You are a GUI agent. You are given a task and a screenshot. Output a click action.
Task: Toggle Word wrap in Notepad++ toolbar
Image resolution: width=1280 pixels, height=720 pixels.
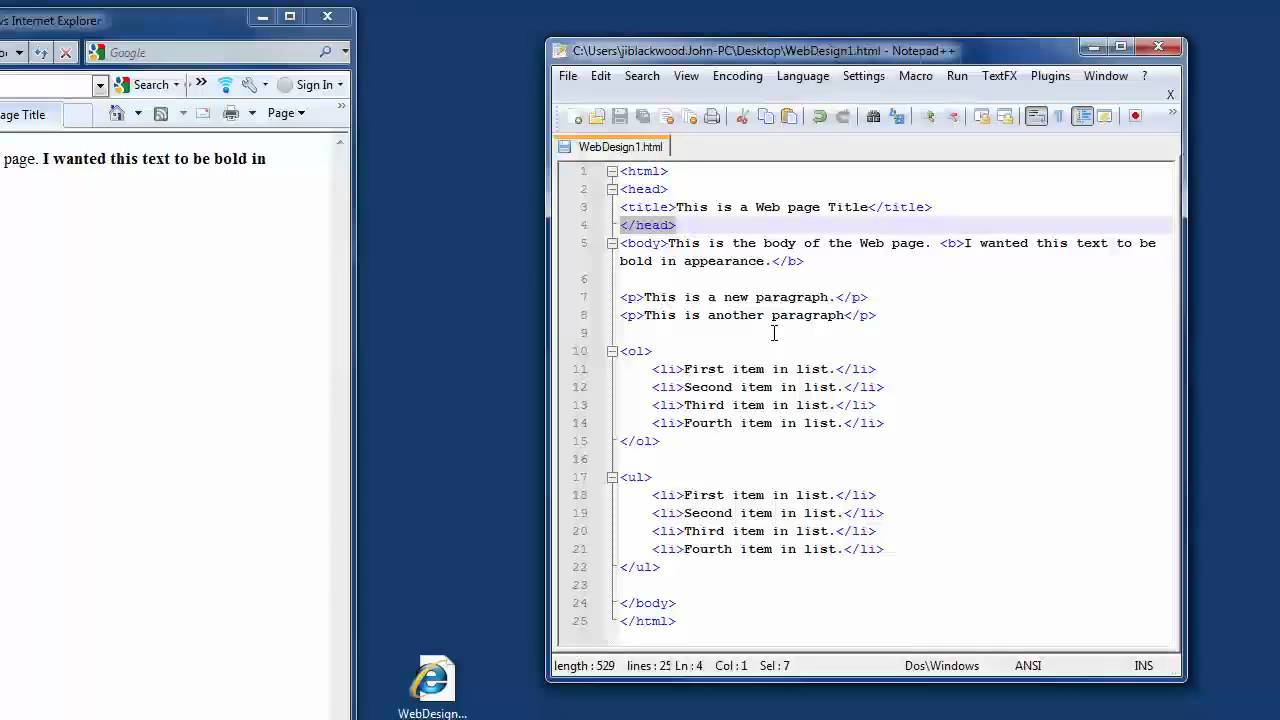point(1036,116)
